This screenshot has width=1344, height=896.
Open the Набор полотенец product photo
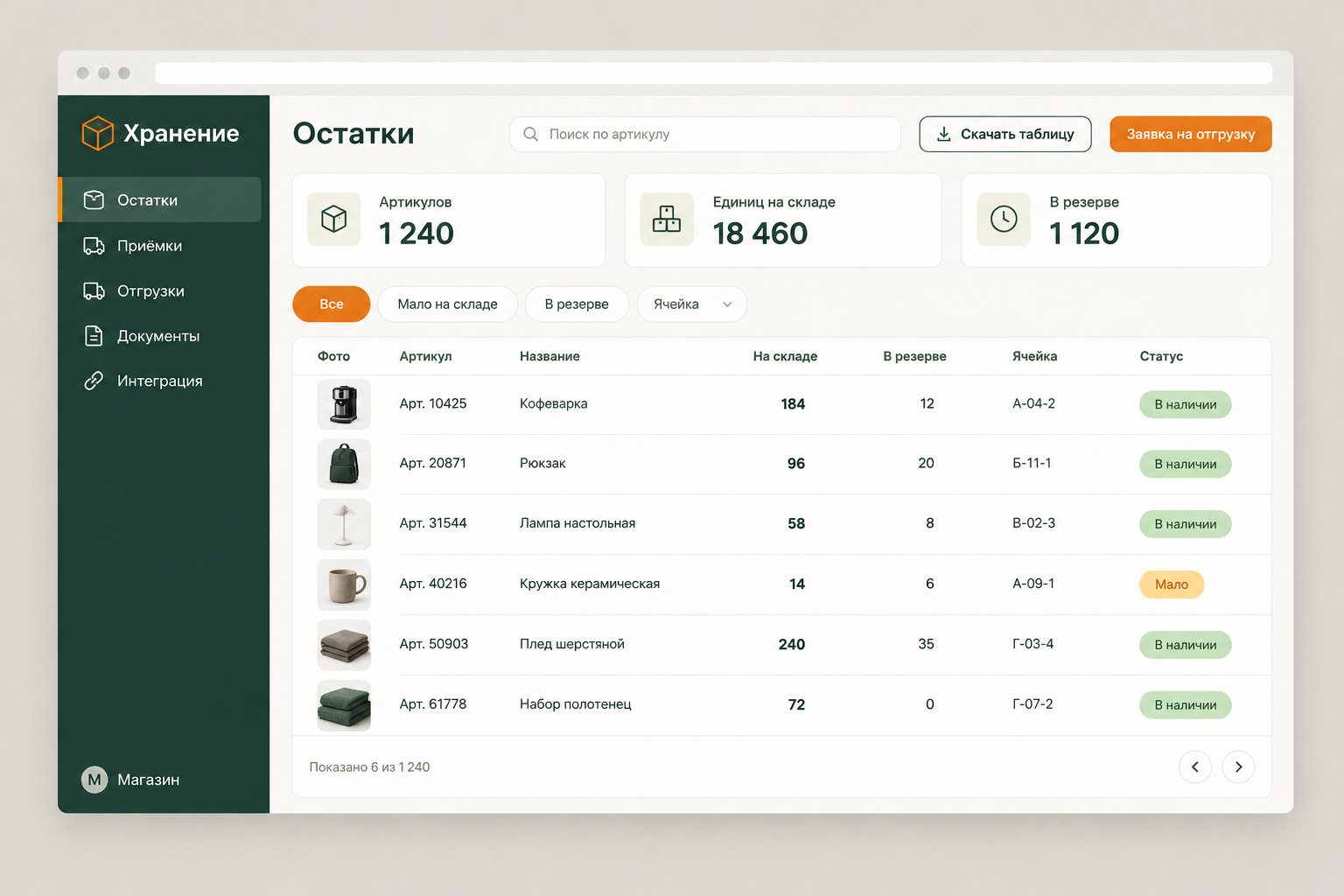tap(344, 705)
